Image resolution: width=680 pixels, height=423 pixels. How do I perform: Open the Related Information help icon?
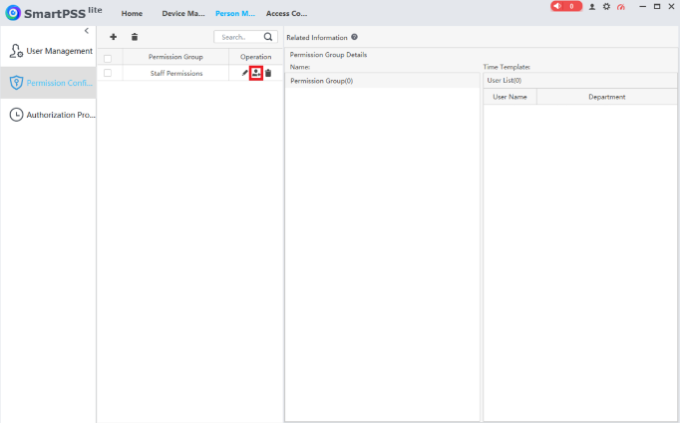pos(354,37)
